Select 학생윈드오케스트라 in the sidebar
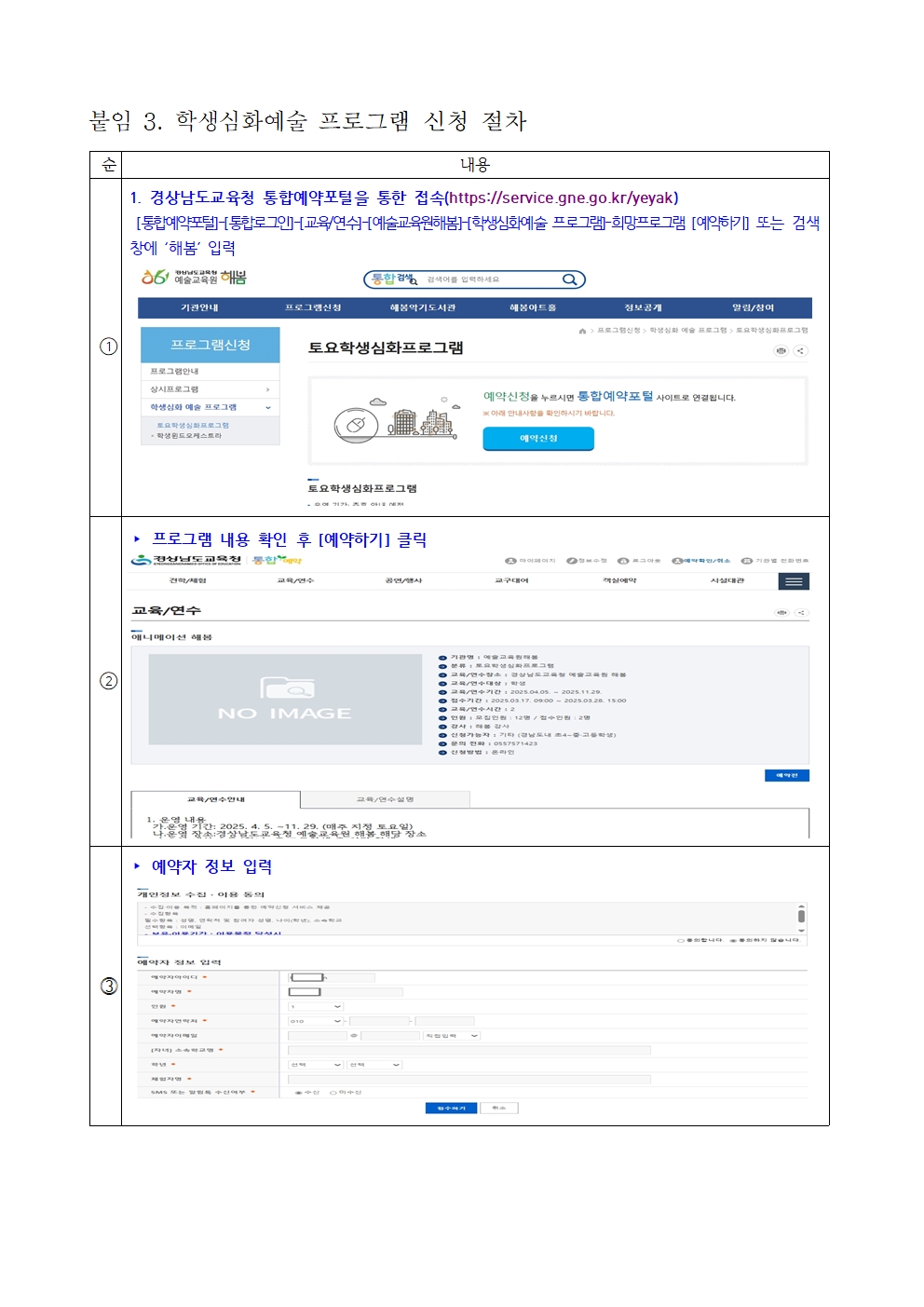924x1307 pixels. click(x=187, y=436)
